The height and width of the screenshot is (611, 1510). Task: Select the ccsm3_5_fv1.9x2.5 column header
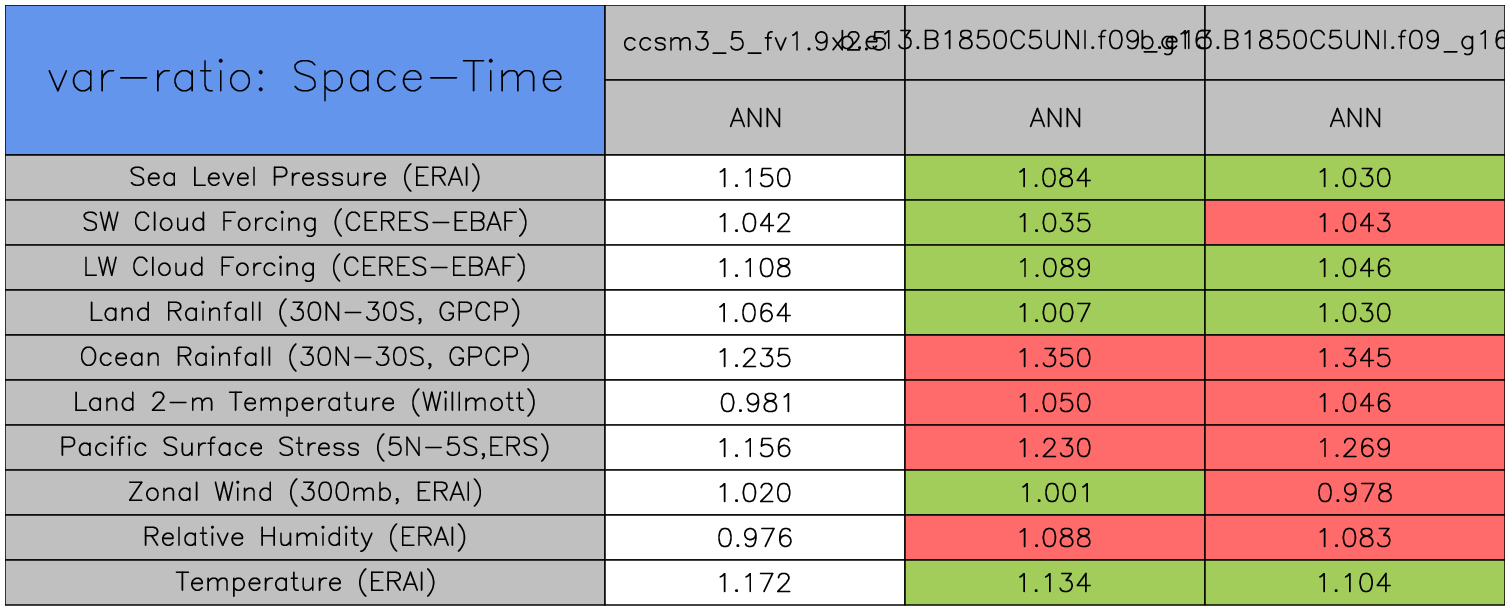point(754,42)
